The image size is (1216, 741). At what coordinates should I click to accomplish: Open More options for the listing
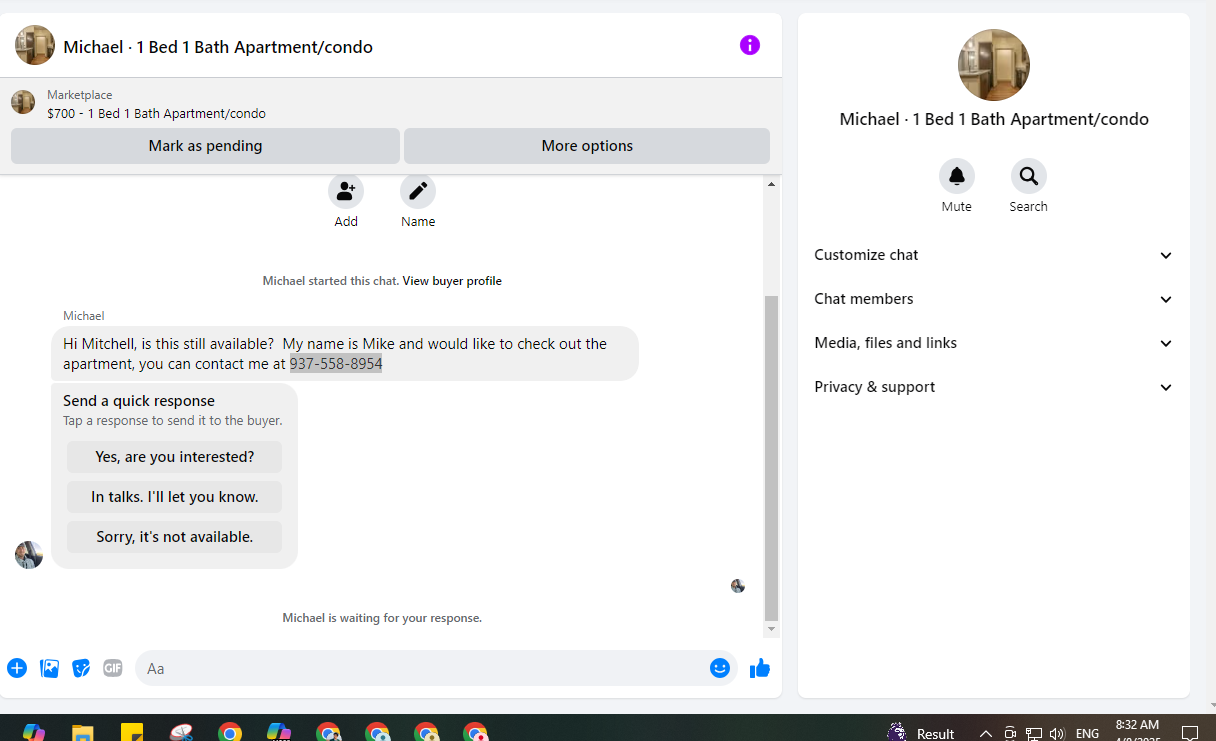(x=587, y=146)
